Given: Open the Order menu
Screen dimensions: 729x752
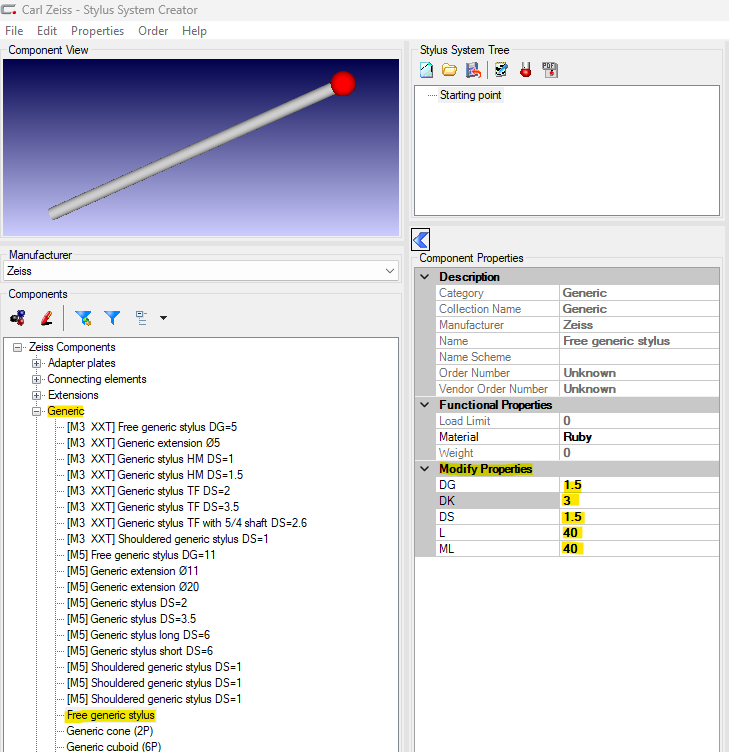Looking at the screenshot, I should (x=153, y=31).
